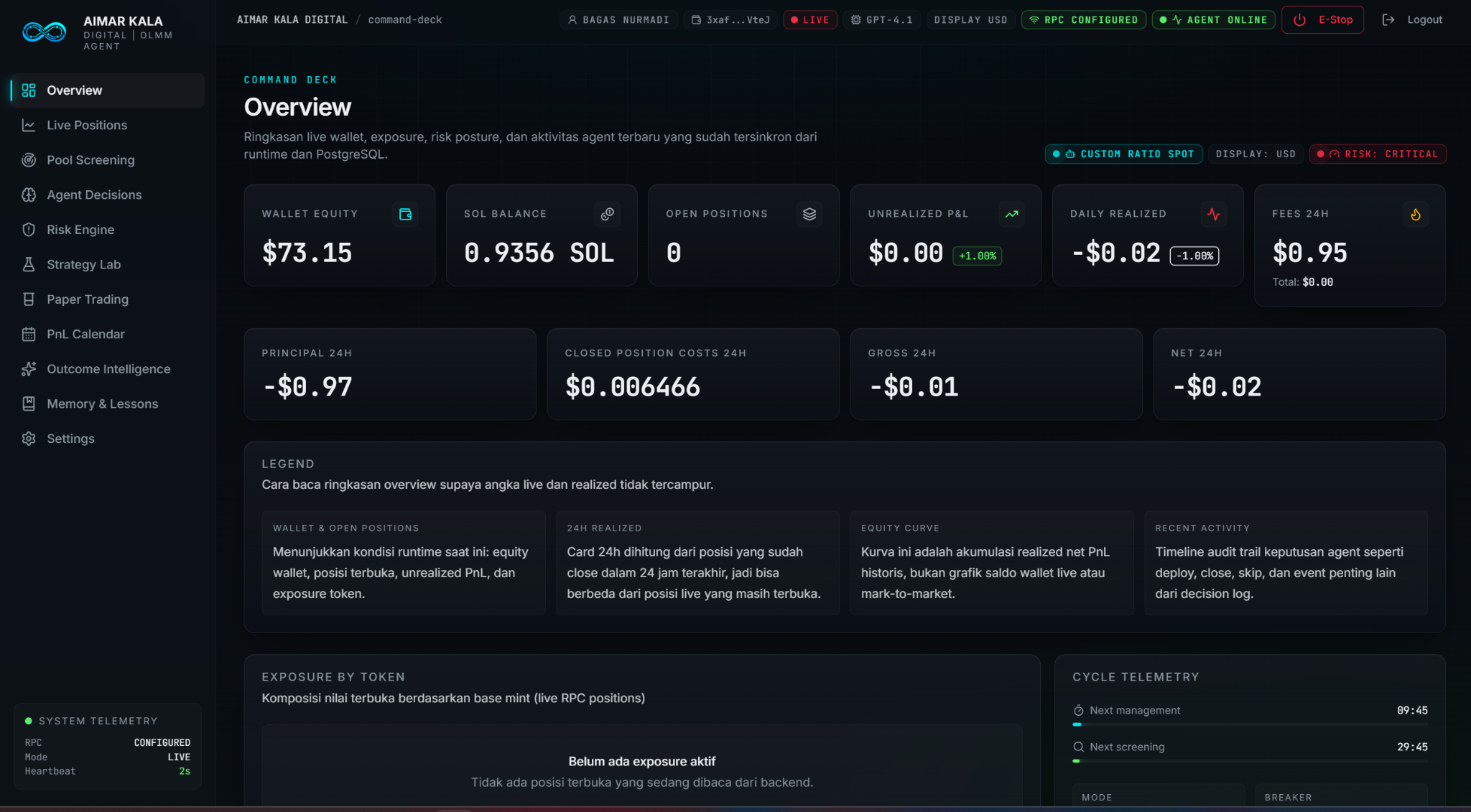Trigger the E-Stop button
Screen dimensions: 1471x812
point(1322,20)
